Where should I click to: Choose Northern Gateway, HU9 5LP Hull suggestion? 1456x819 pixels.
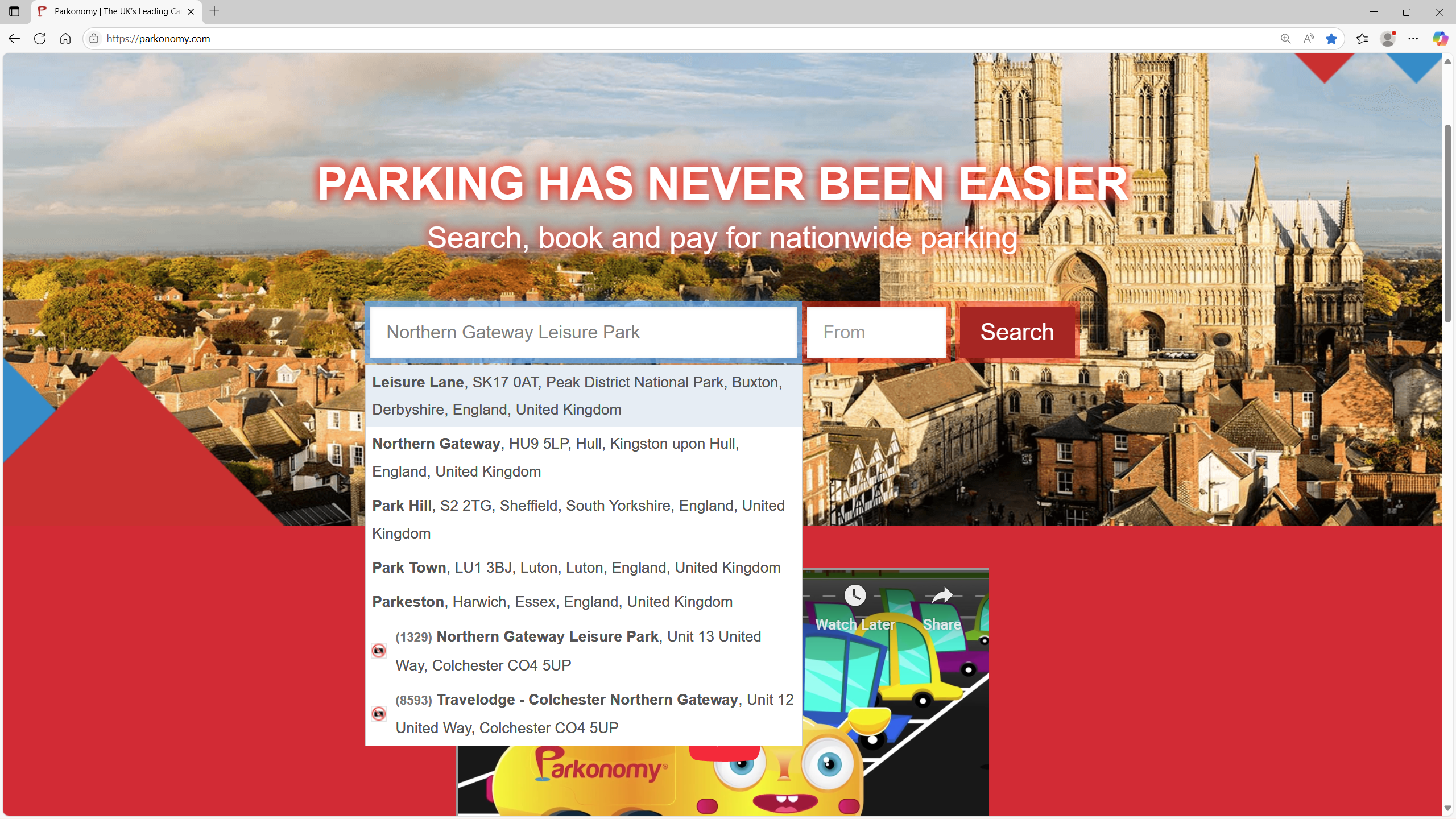(583, 458)
